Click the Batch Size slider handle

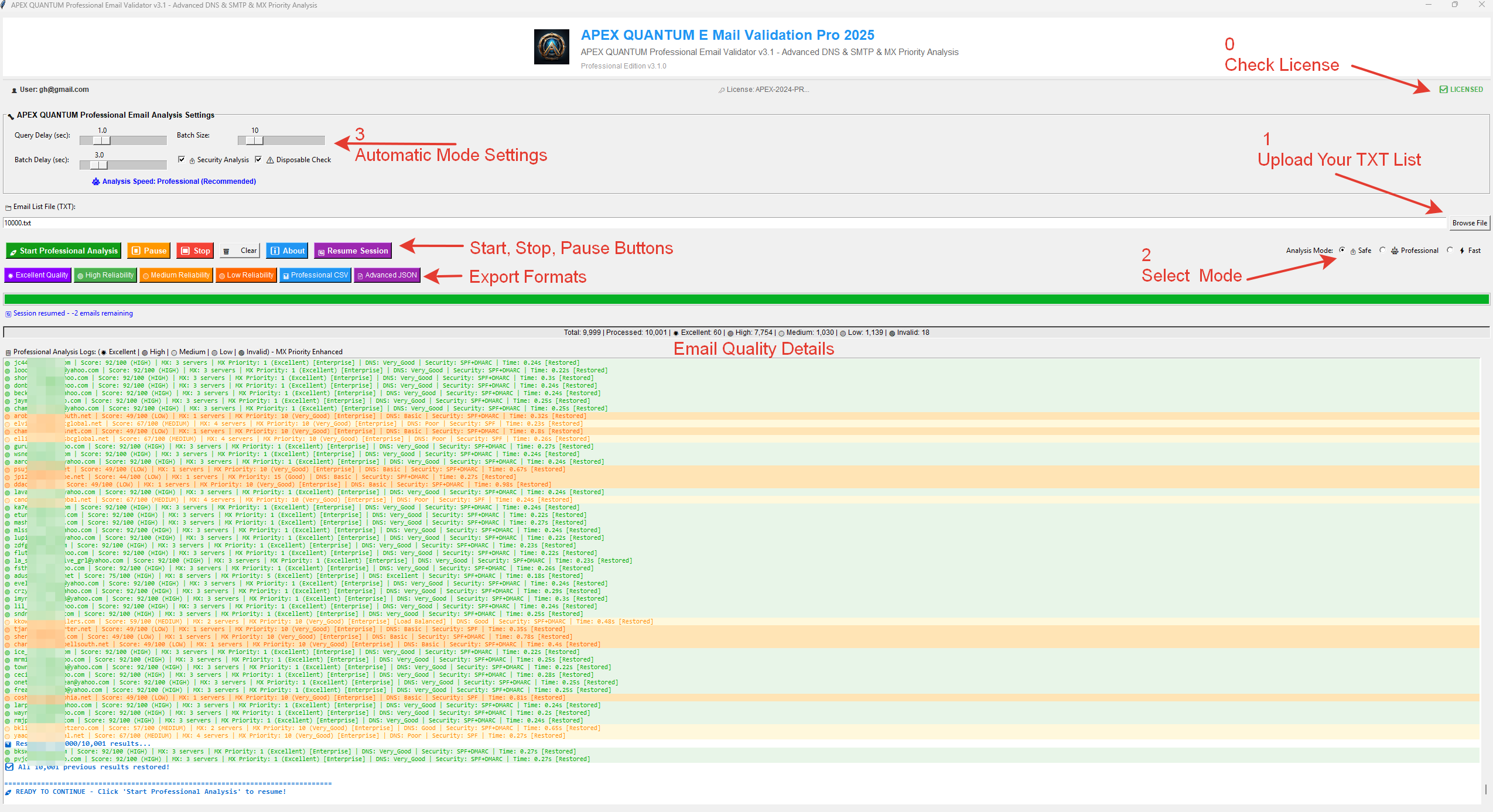(x=254, y=141)
